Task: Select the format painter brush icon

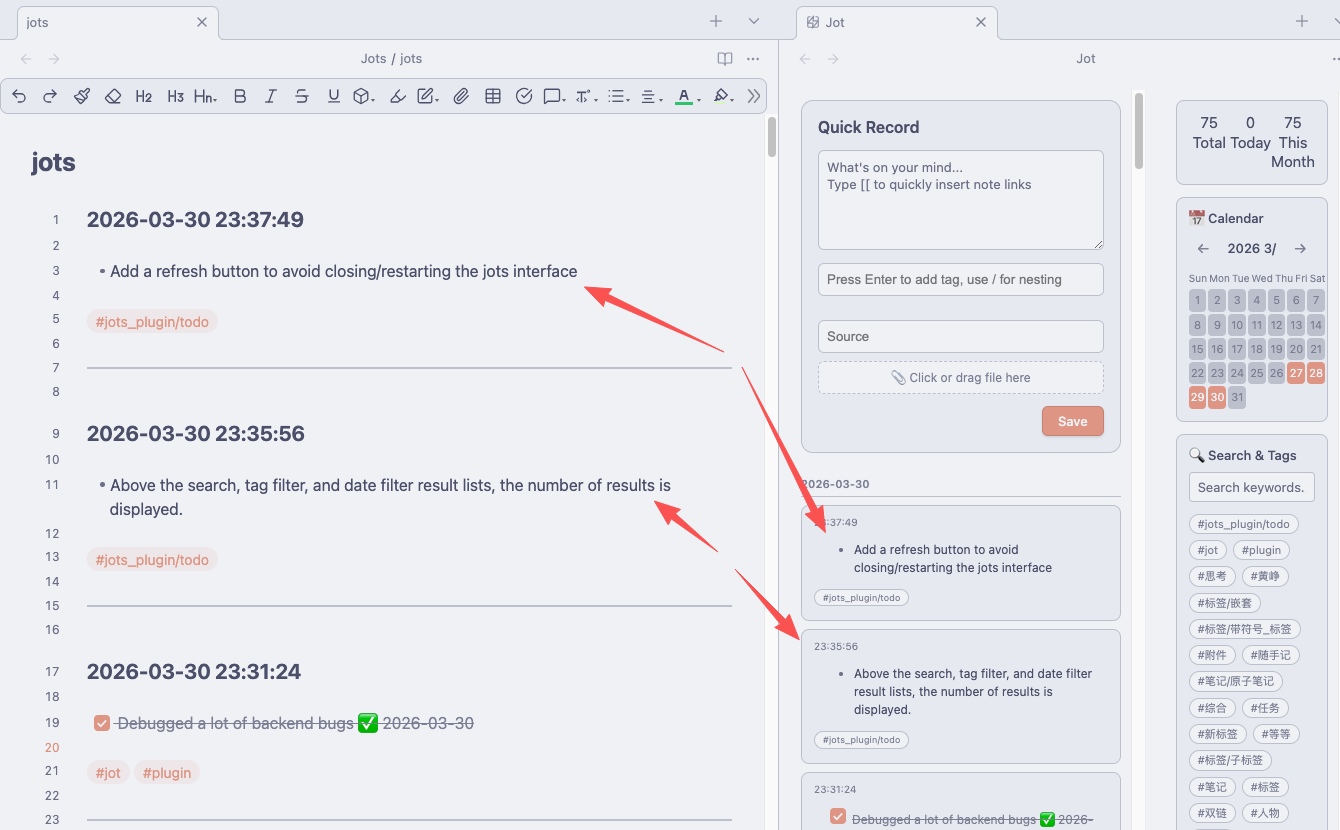Action: (82, 96)
